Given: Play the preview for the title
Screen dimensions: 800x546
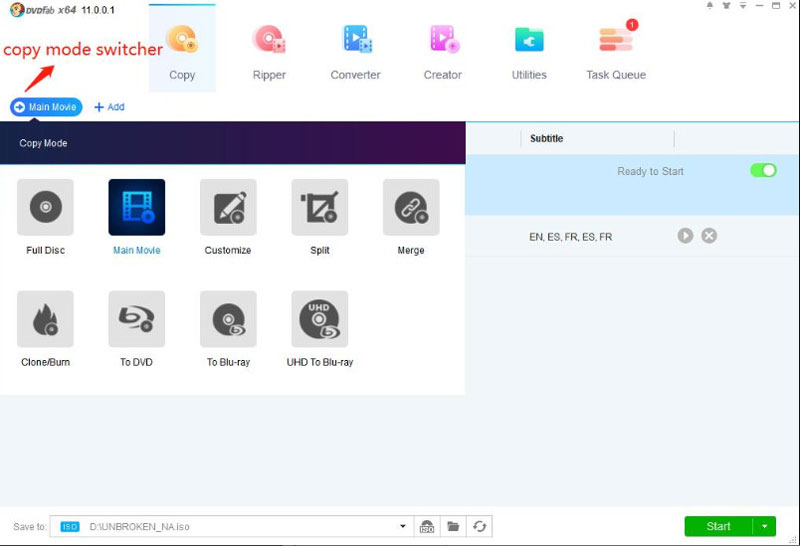Looking at the screenshot, I should (685, 236).
